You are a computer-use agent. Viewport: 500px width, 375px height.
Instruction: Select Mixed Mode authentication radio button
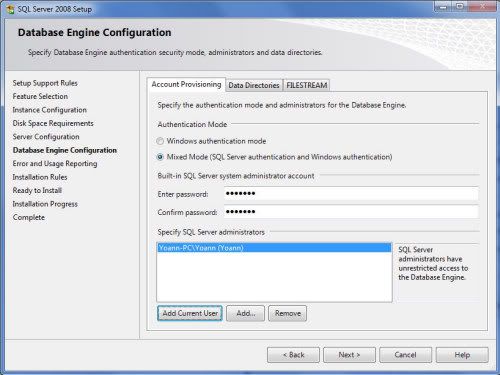click(160, 157)
